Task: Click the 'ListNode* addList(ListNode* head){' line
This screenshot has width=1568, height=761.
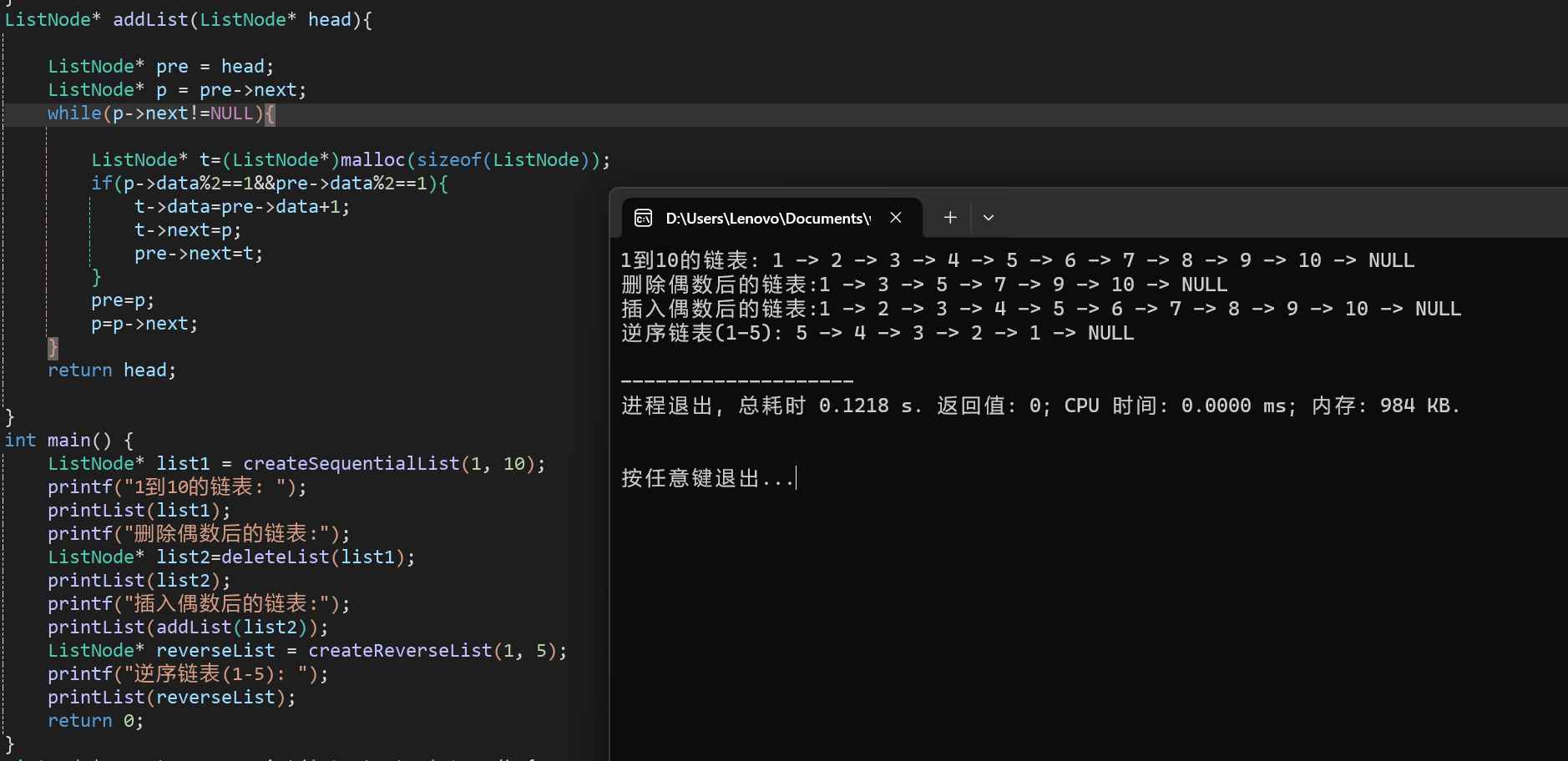Action: coord(189,20)
